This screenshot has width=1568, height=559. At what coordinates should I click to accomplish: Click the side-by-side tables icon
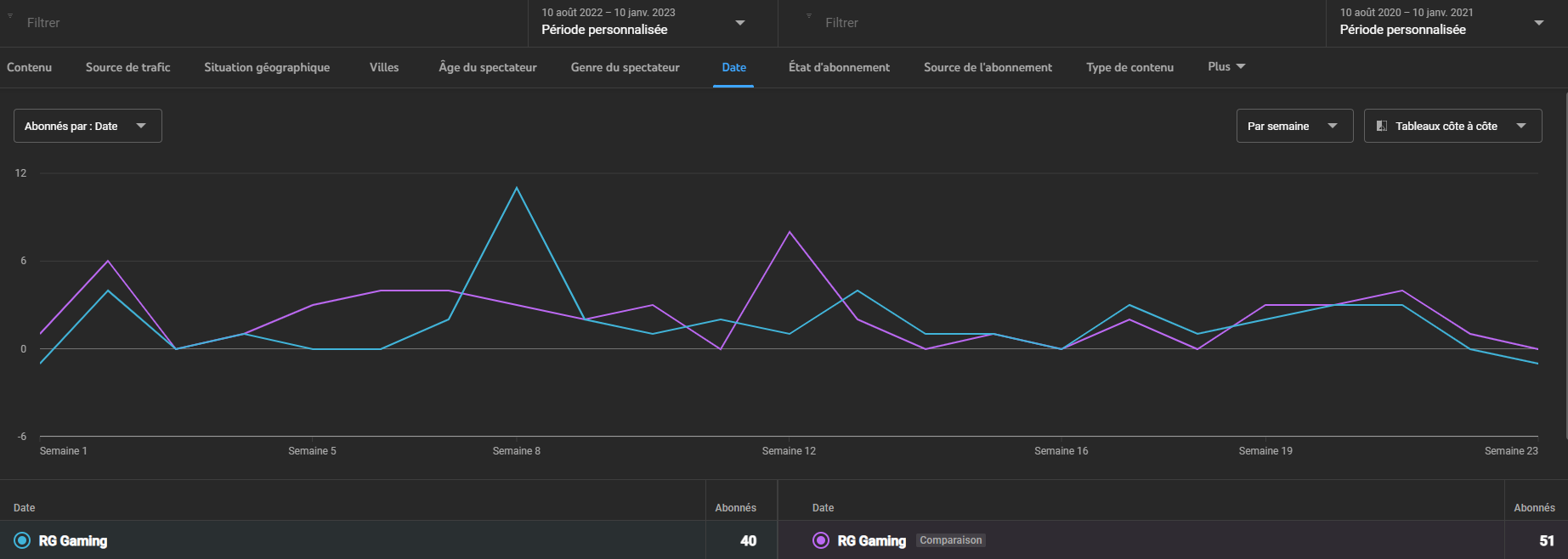tap(1382, 126)
